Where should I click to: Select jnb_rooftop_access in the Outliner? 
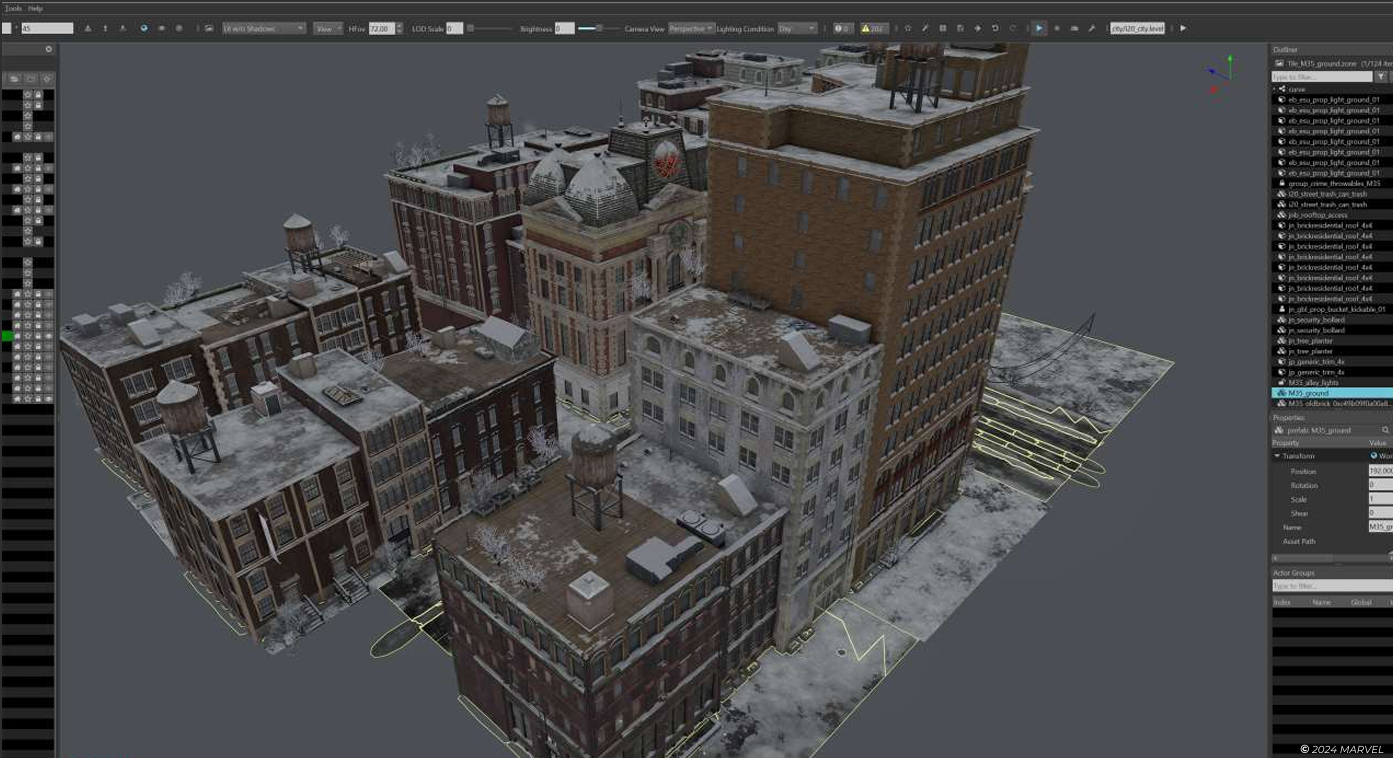click(x=1317, y=215)
